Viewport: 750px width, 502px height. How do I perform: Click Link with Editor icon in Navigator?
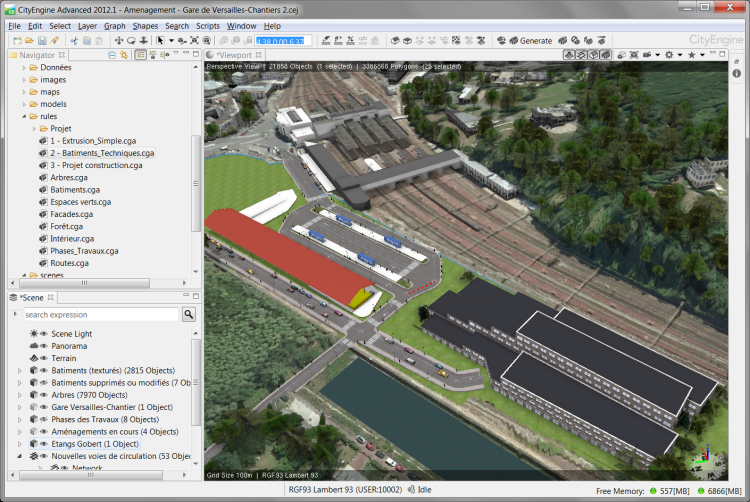pyautogui.click(x=124, y=55)
